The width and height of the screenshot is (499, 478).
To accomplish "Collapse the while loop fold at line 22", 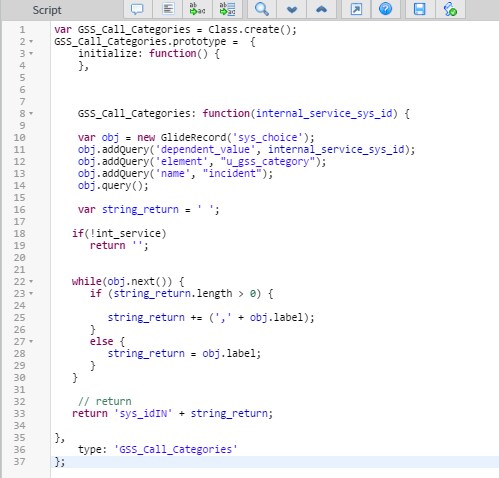I will pos(31,282).
